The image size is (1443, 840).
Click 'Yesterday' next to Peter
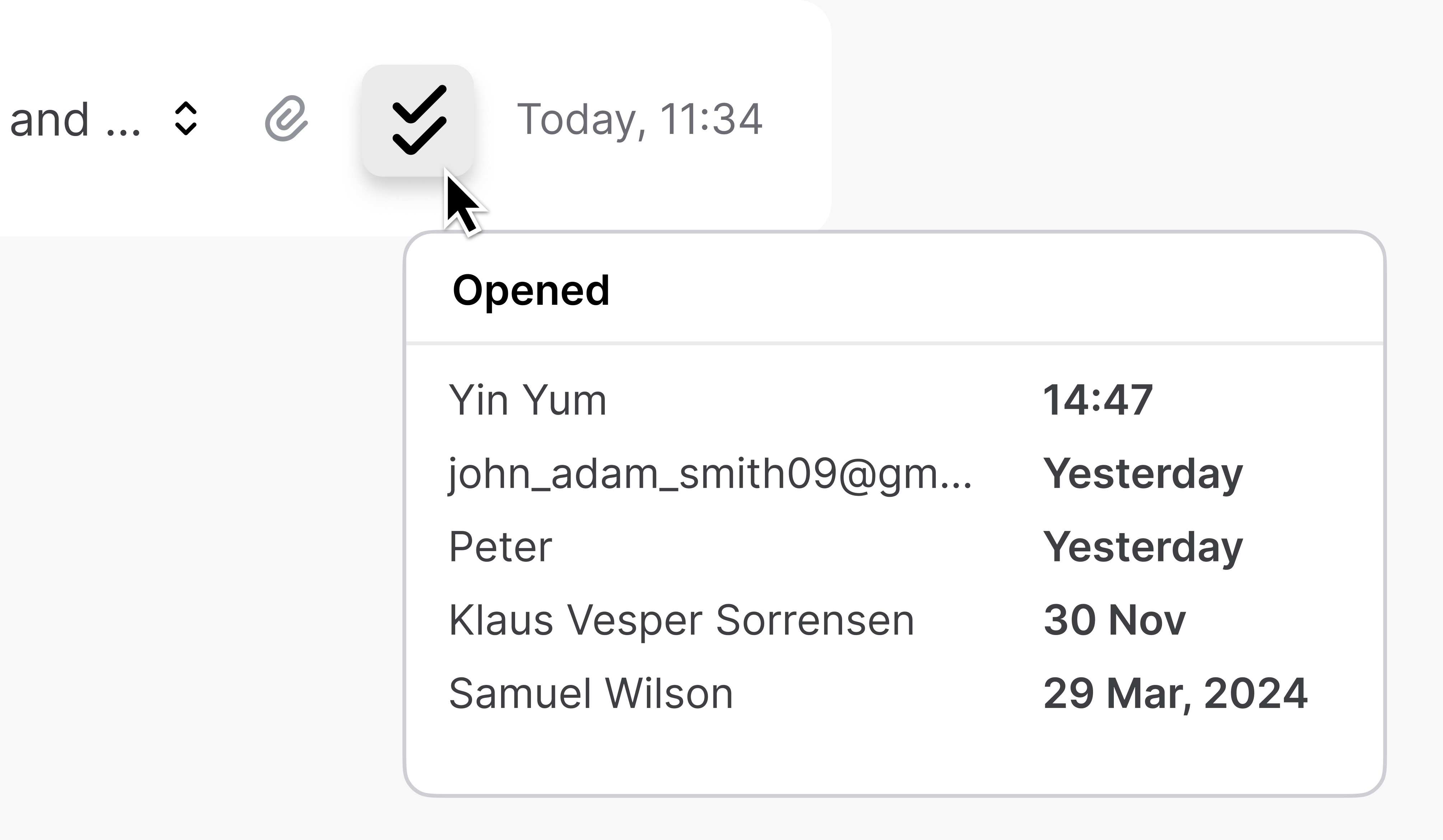pos(1143,547)
